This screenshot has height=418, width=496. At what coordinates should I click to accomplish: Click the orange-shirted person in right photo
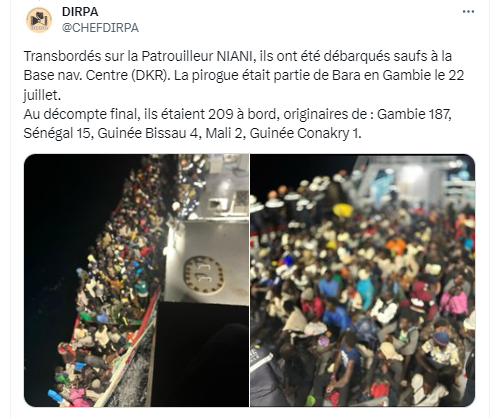[x=396, y=246]
